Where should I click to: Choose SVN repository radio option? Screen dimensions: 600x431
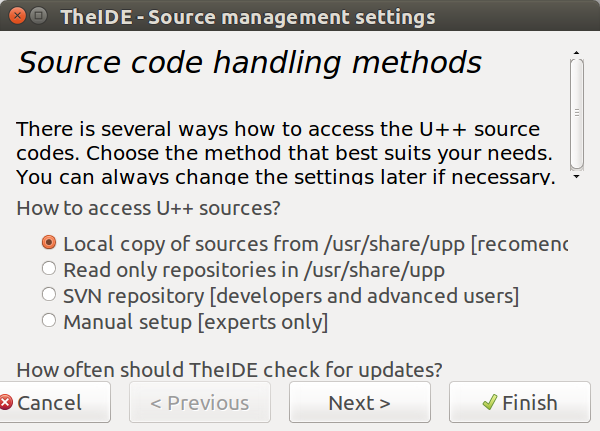point(49,294)
